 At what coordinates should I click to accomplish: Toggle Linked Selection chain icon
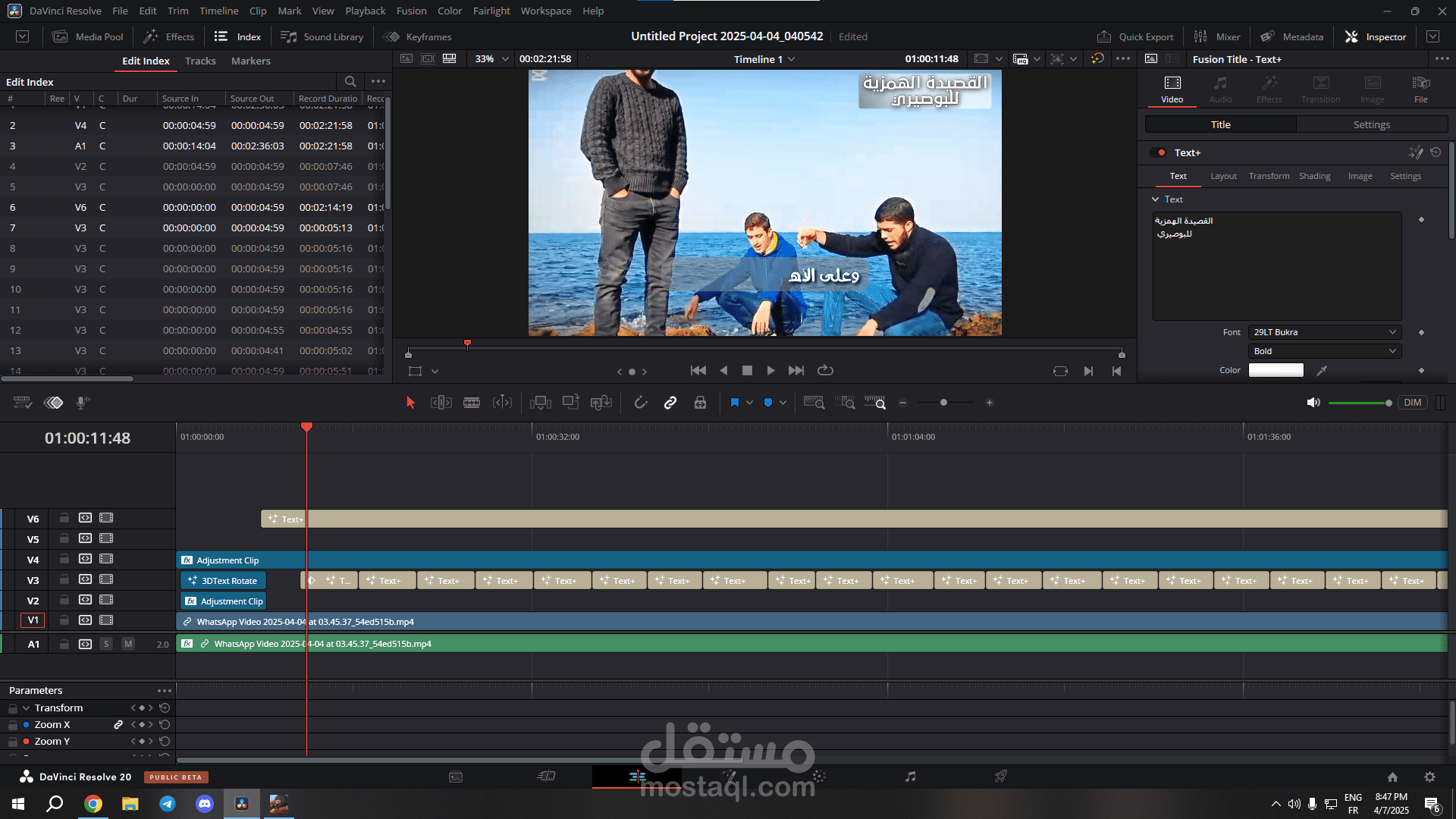[670, 403]
